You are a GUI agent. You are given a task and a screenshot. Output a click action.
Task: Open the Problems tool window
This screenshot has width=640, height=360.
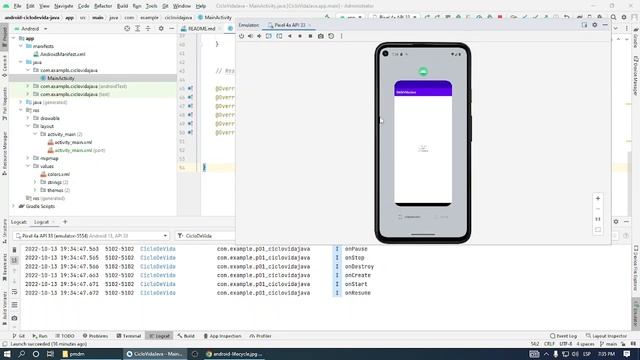coord(96,336)
